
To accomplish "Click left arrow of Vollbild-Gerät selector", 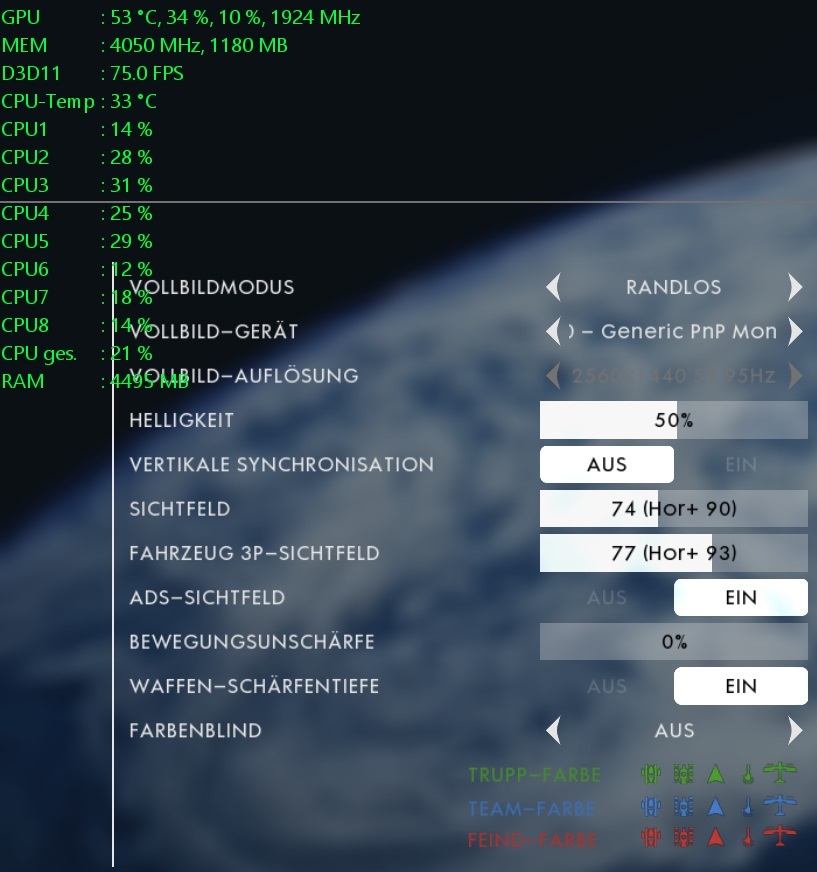I will [x=553, y=331].
